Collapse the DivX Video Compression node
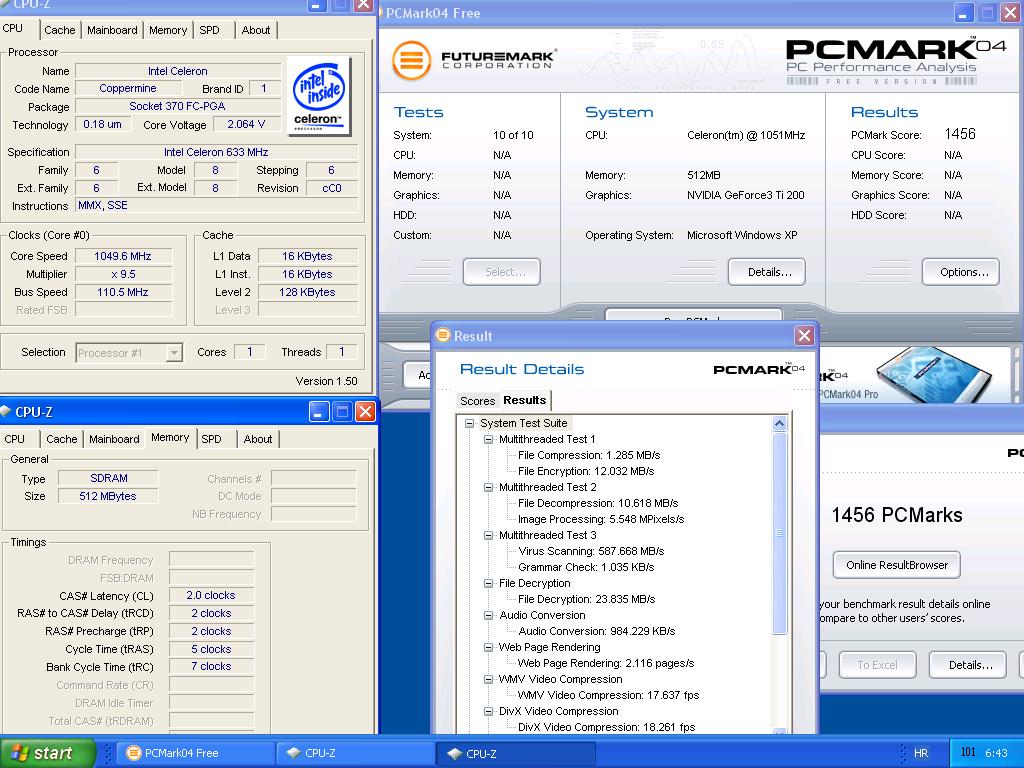Image resolution: width=1024 pixels, height=768 pixels. (488, 711)
